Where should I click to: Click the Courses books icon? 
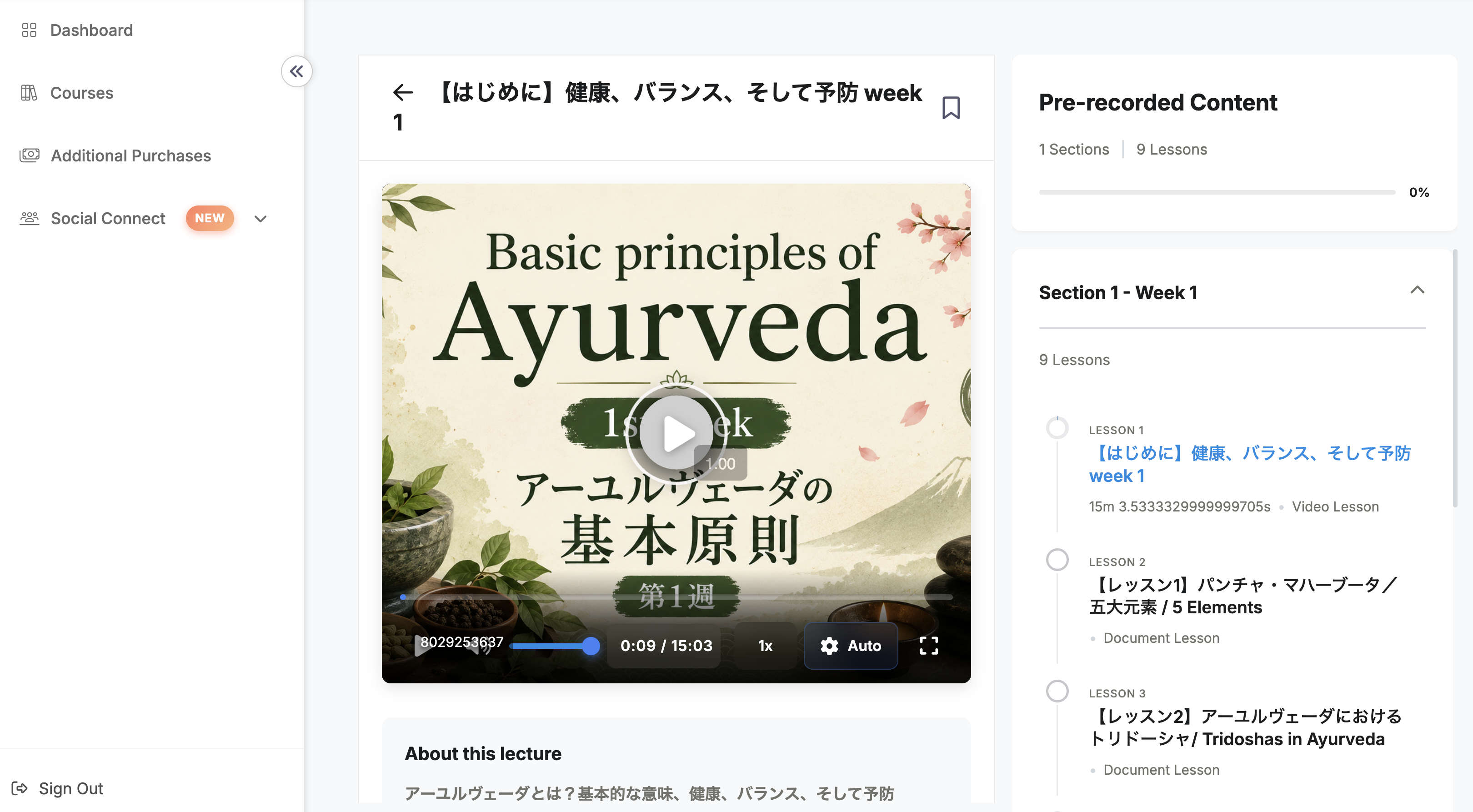point(29,93)
